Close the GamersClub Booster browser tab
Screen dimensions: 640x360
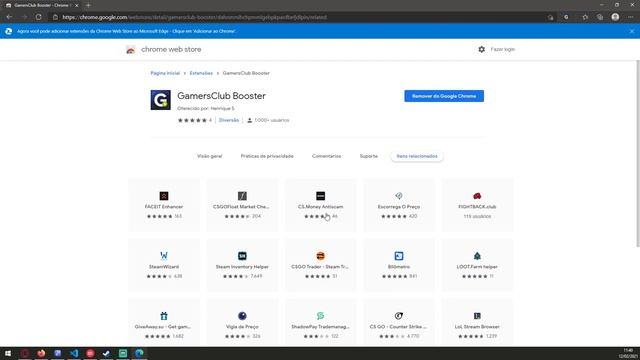76,5
